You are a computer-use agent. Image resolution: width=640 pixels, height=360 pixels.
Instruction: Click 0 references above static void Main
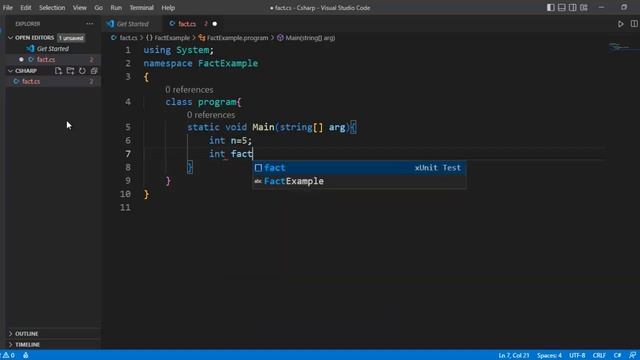[x=211, y=115]
